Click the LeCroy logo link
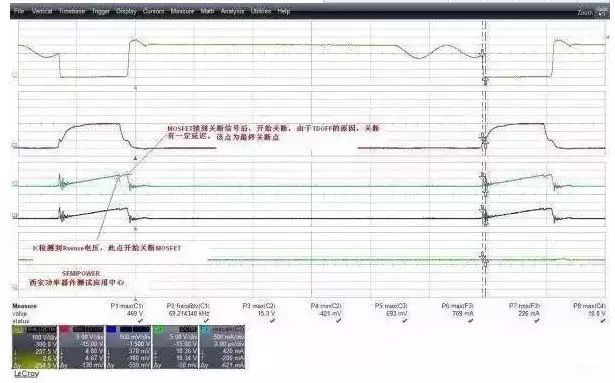Viewport: 615px width, 383px height. tap(26, 374)
